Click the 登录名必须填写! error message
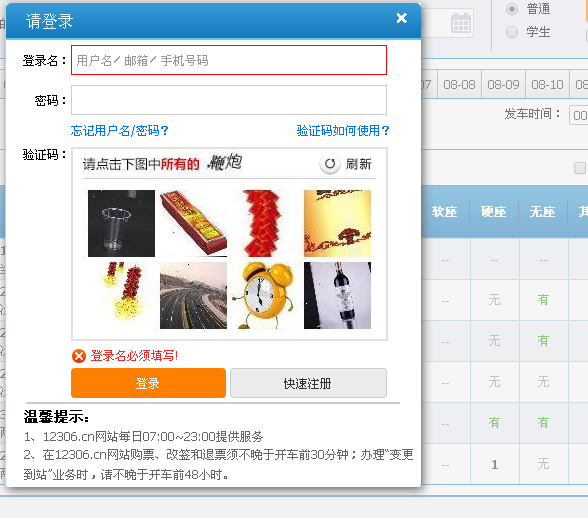The image size is (588, 518). point(135,356)
